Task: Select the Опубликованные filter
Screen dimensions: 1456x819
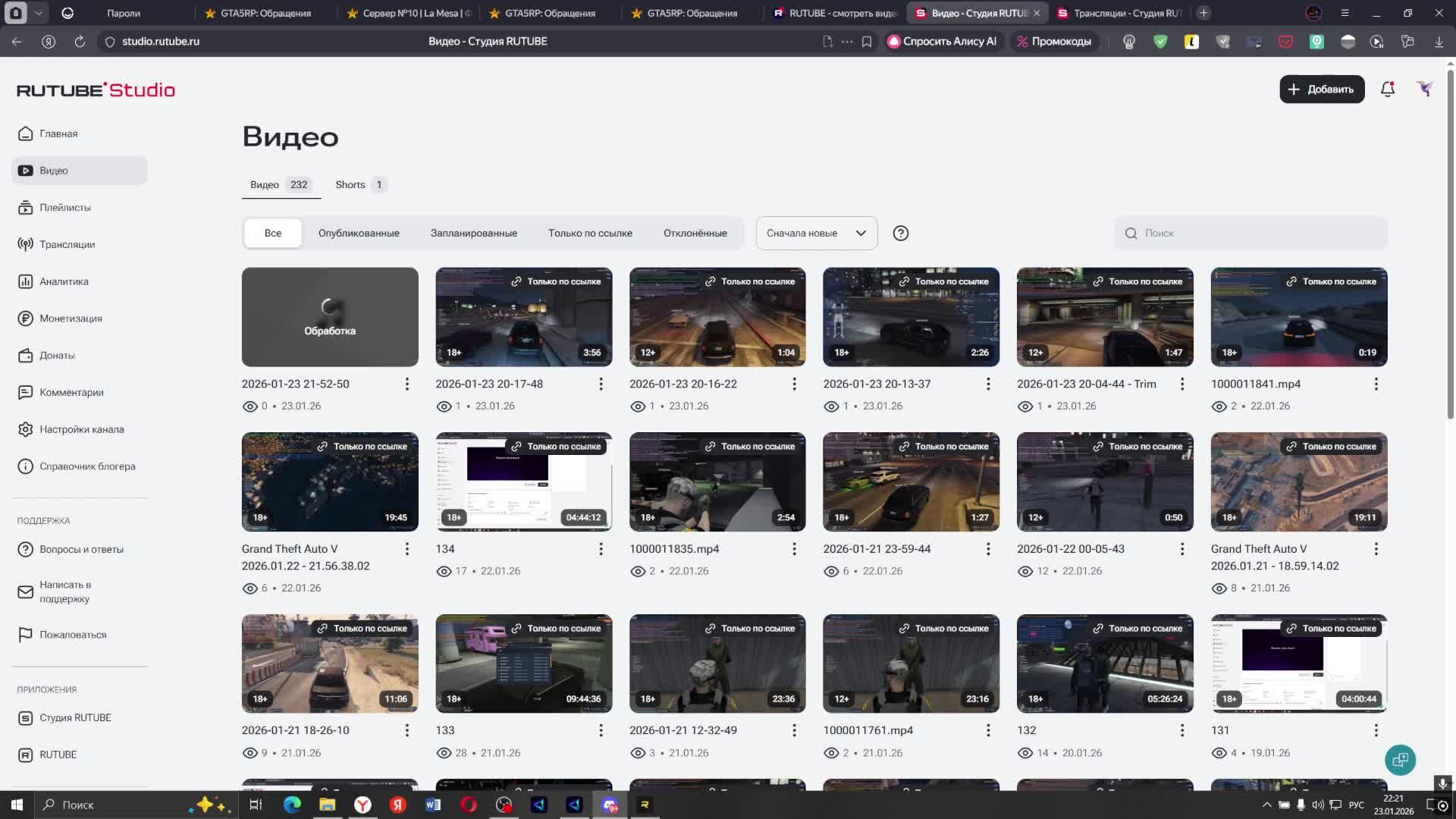Action: click(x=359, y=234)
